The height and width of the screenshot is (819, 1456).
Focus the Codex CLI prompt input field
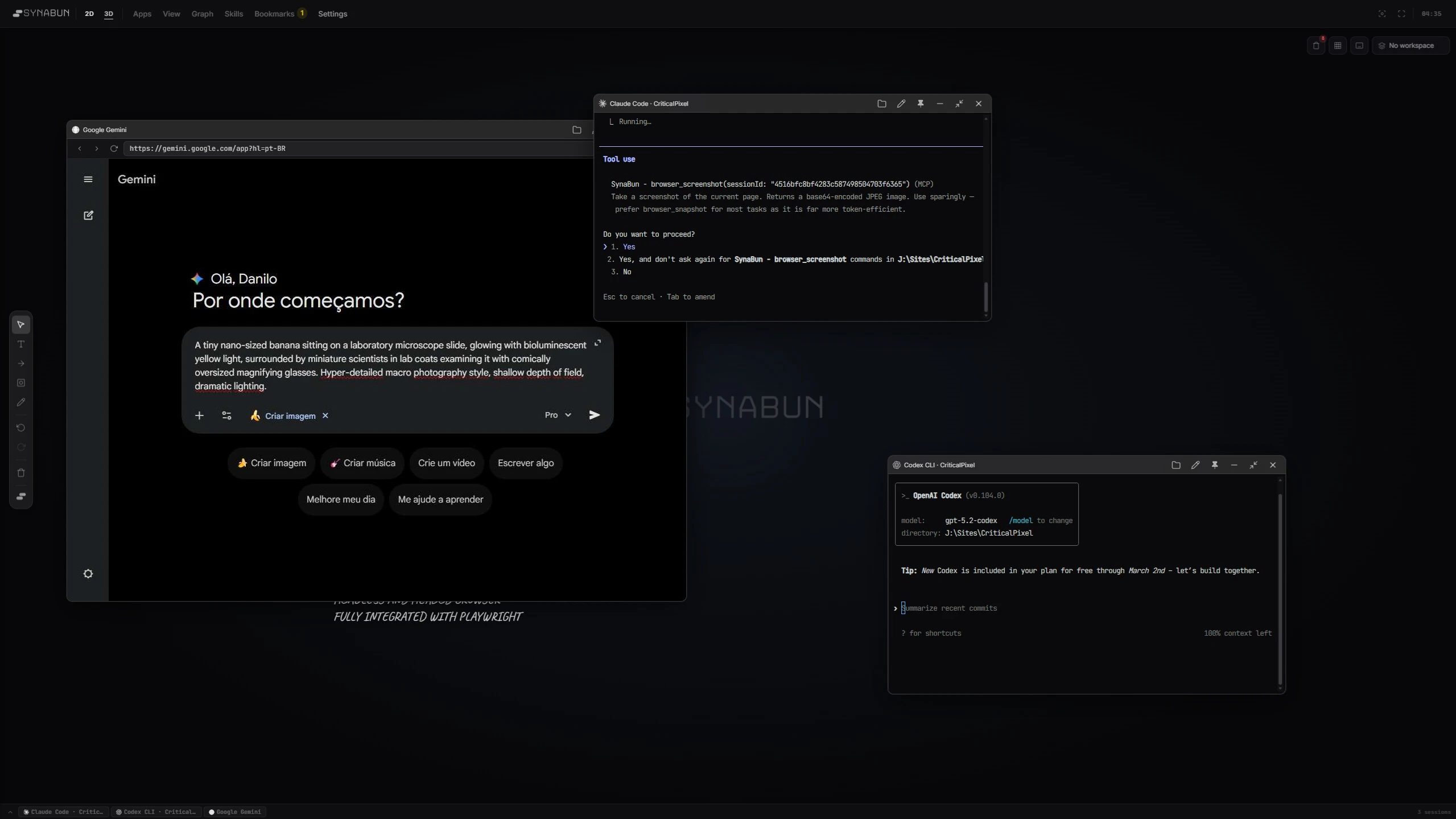1024,608
